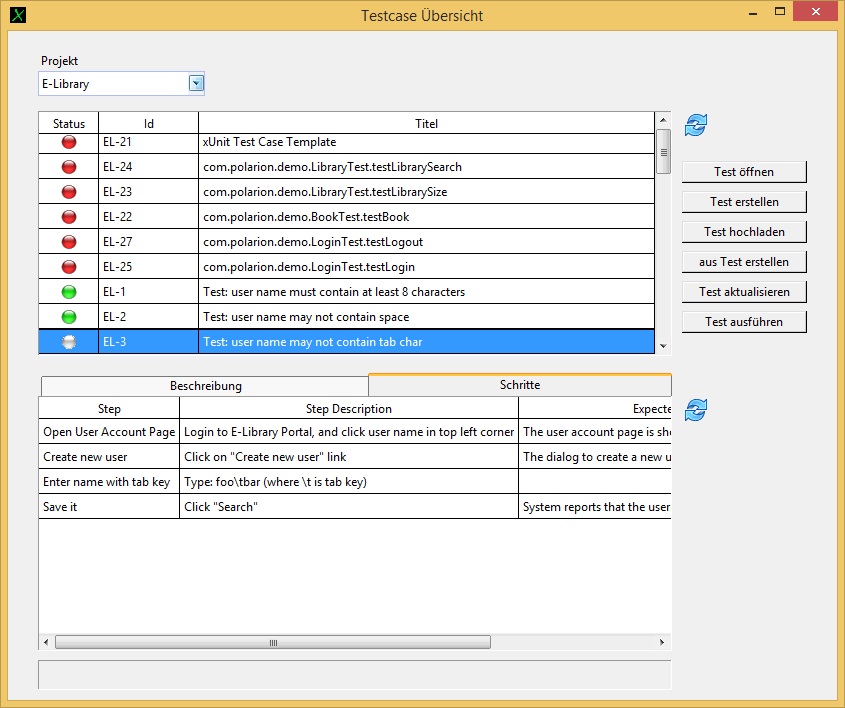Click the white status icon of EL-3
Image resolution: width=845 pixels, height=708 pixels.
(x=69, y=342)
